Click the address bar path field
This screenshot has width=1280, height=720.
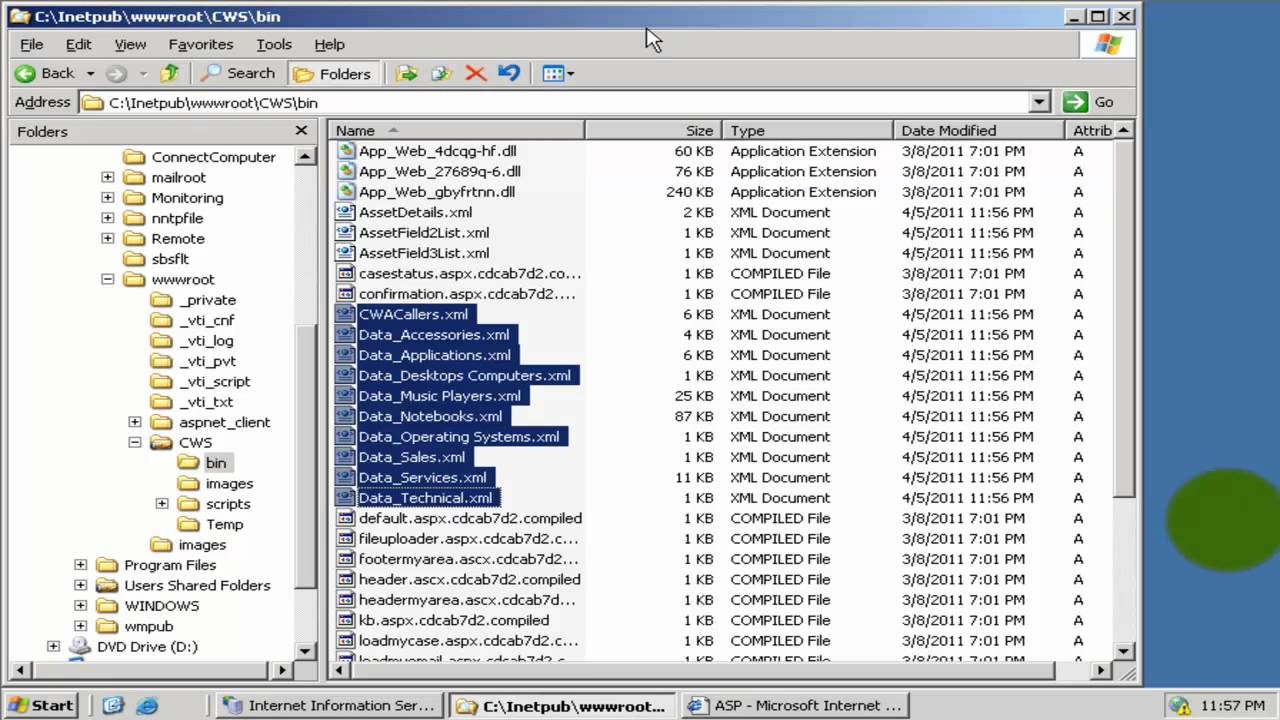click(566, 102)
